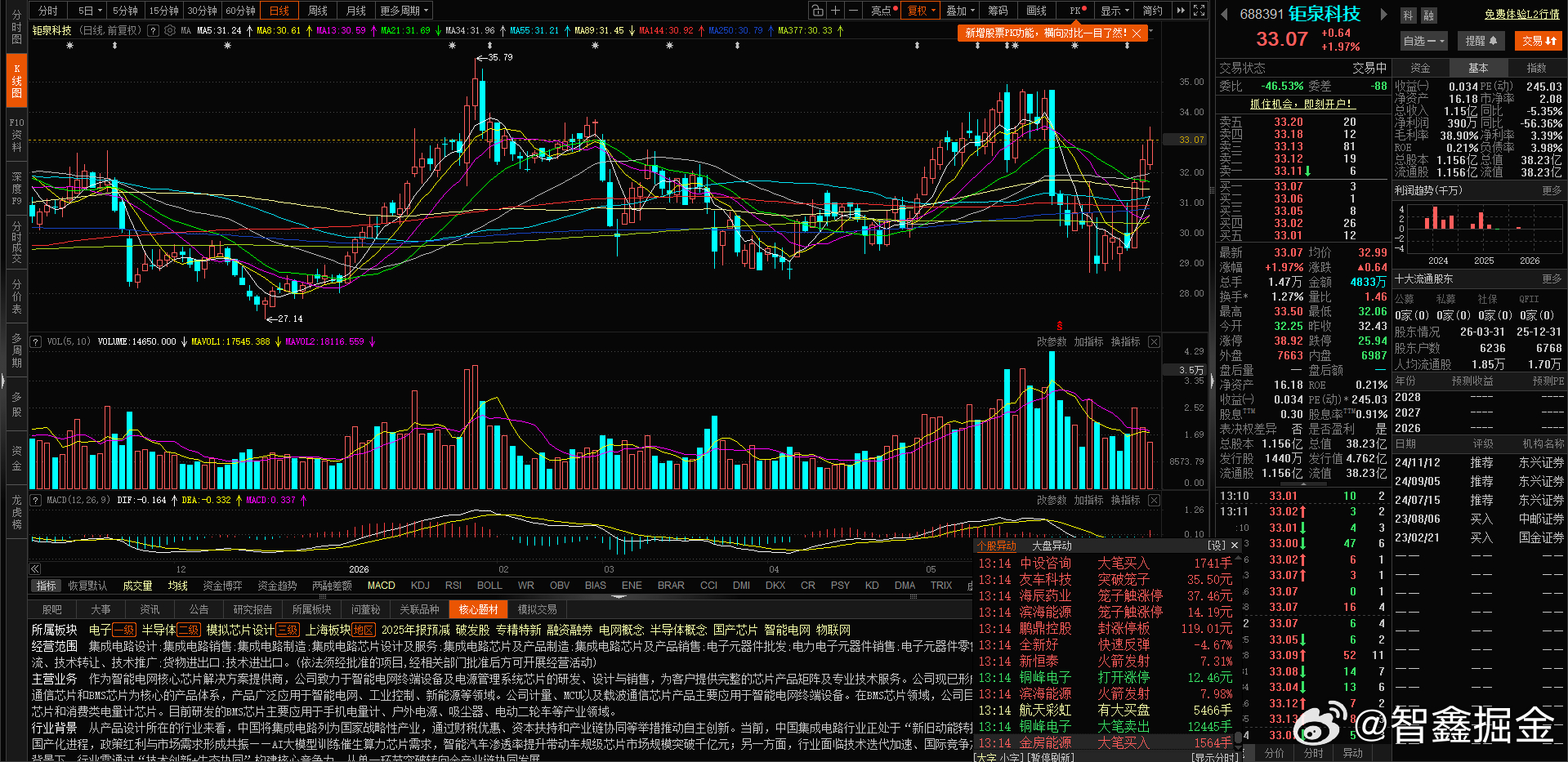Image resolution: width=1568 pixels, height=762 pixels.
Task: Click 24/11/12 东兴证券 rating row
Action: [1479, 462]
